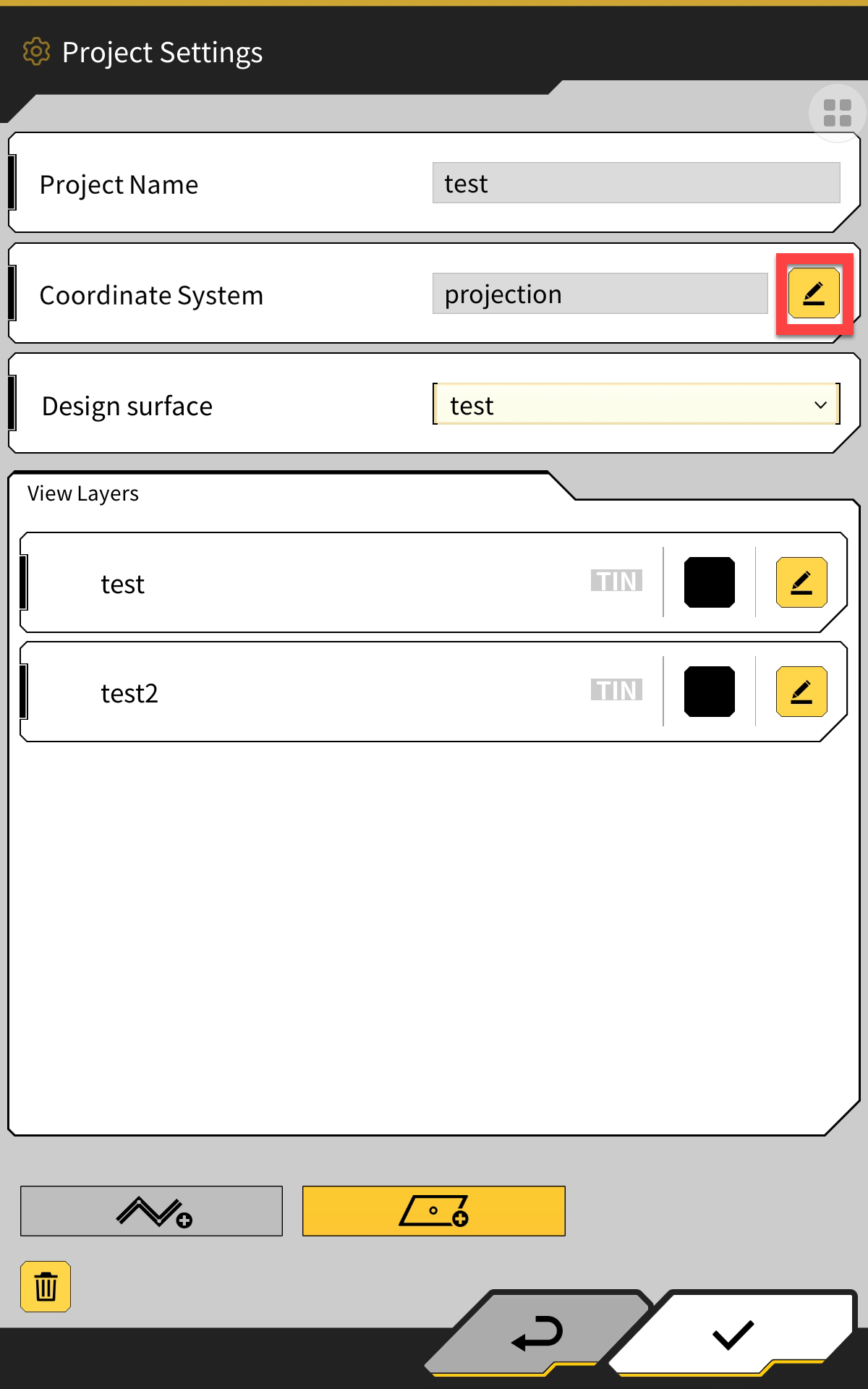Add a new plane surface layer
This screenshot has height=1389, width=868.
click(433, 1211)
